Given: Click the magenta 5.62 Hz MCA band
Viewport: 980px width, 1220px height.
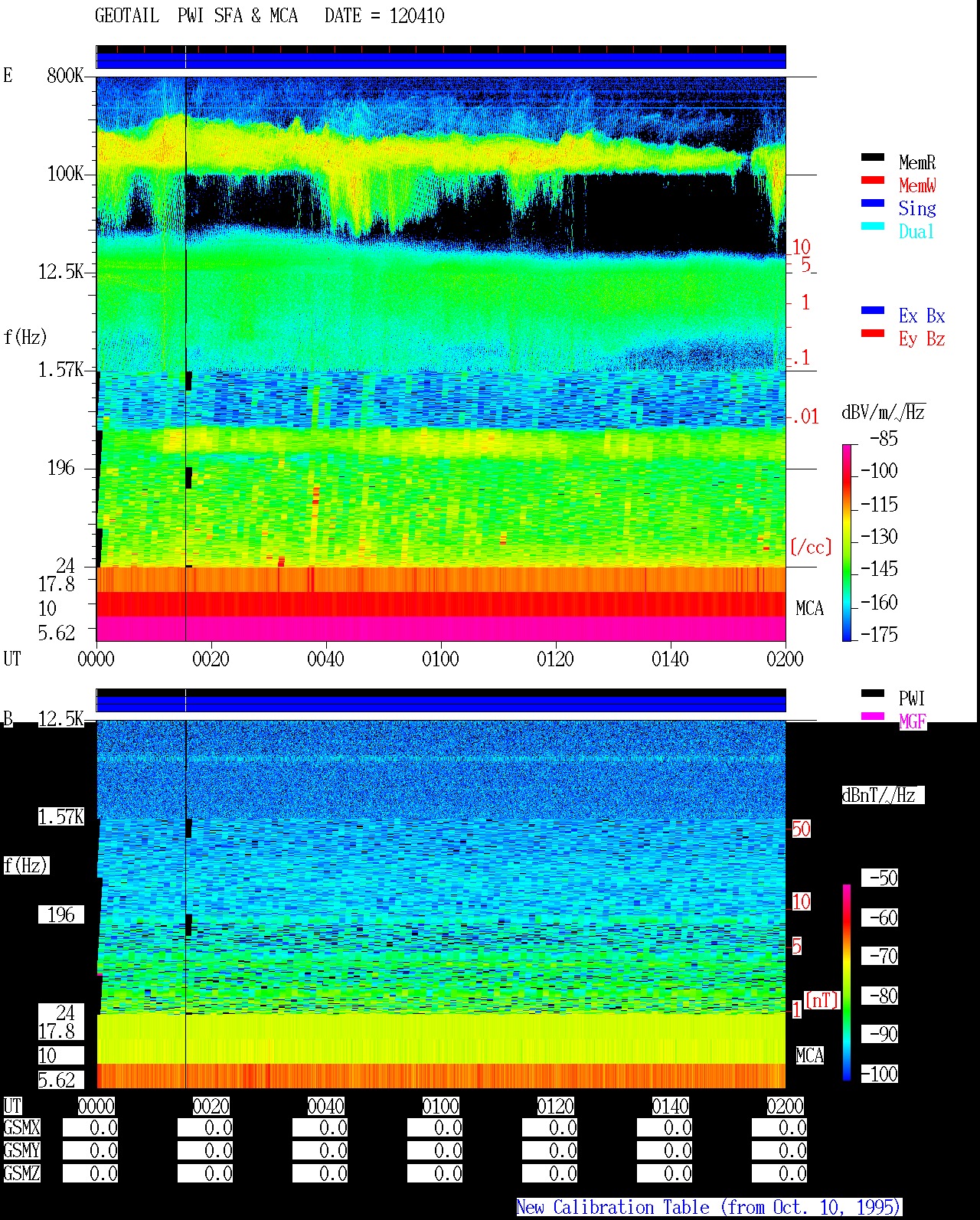Looking at the screenshot, I should [441, 629].
